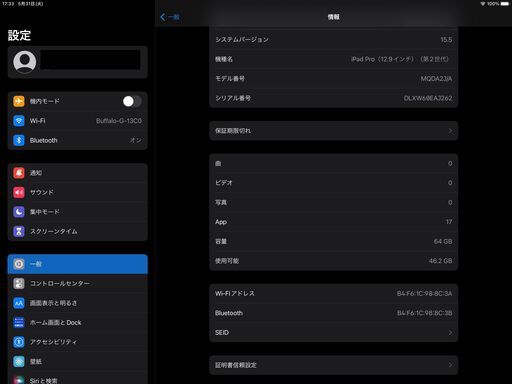
Task: Select the Wi-Fi address value
Action: [424, 293]
